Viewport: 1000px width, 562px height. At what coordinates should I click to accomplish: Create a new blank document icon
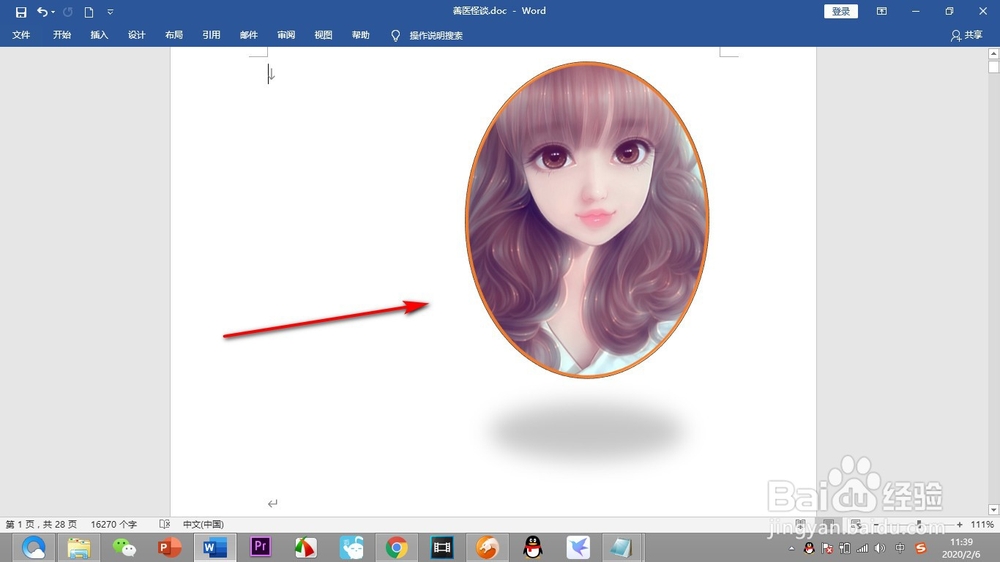89,11
